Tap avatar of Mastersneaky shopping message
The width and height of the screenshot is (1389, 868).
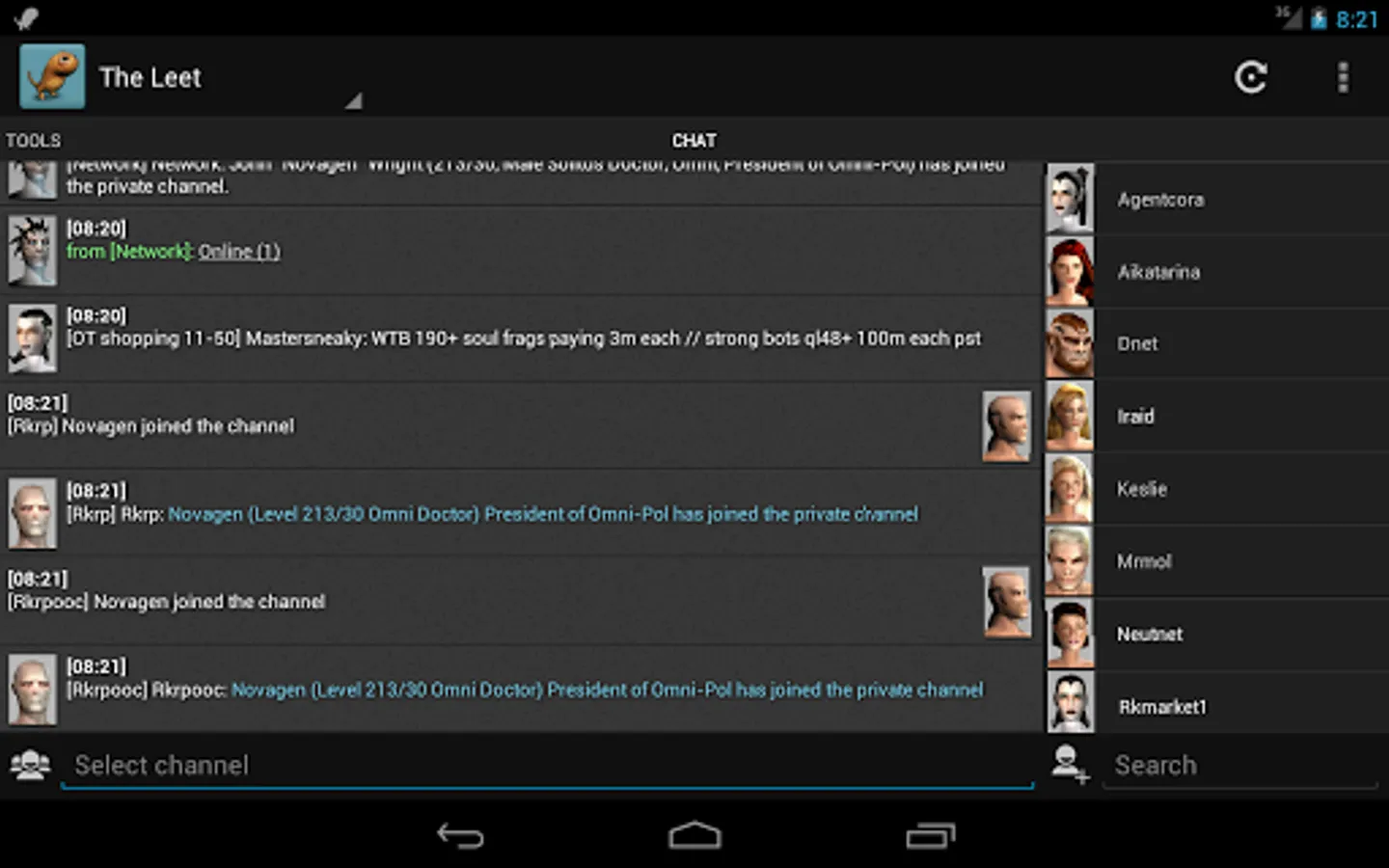(32, 339)
